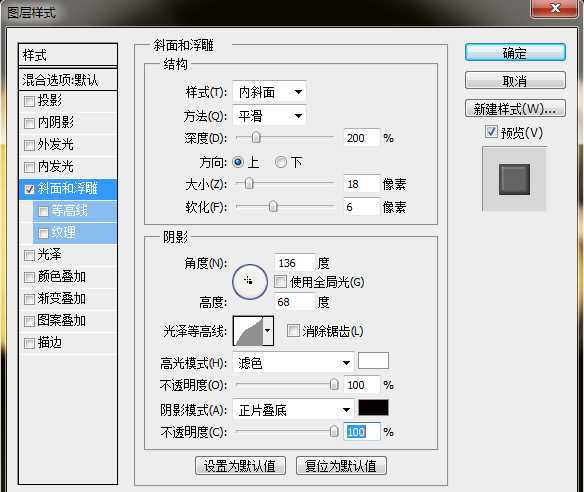Image resolution: width=584 pixels, height=492 pixels.
Task: Select 混合选项:默认 entry
Action: click(x=68, y=80)
